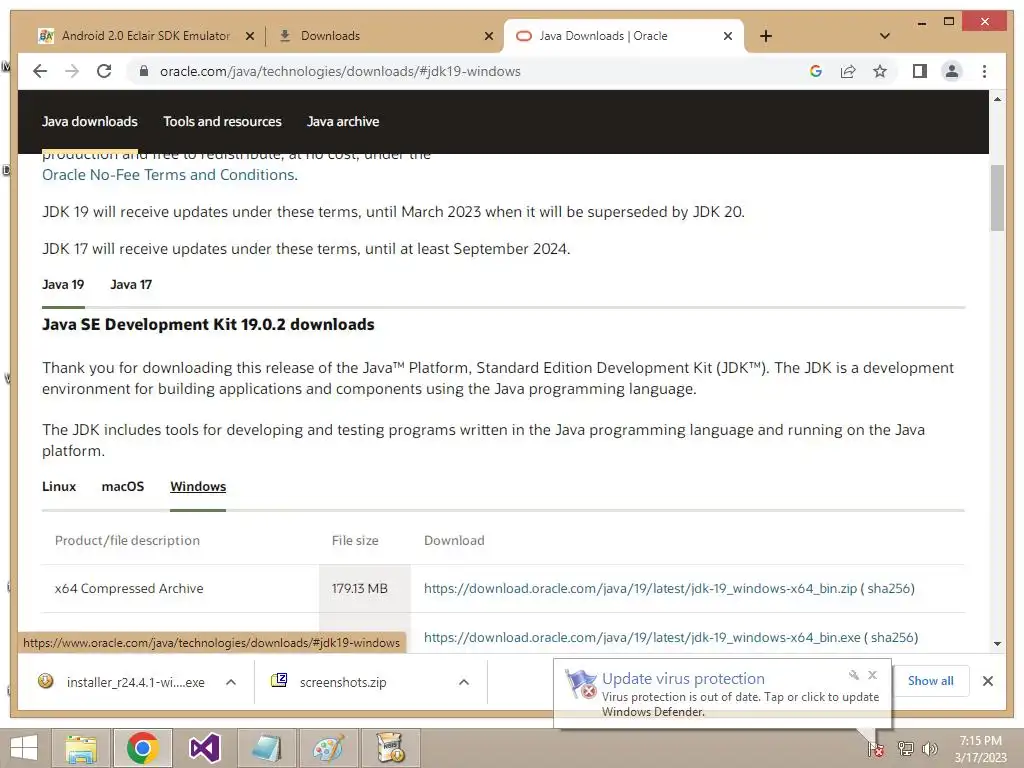Close the Android 2.0 Eclair SDK Emulator tab
This screenshot has height=768, width=1024.
[x=249, y=36]
